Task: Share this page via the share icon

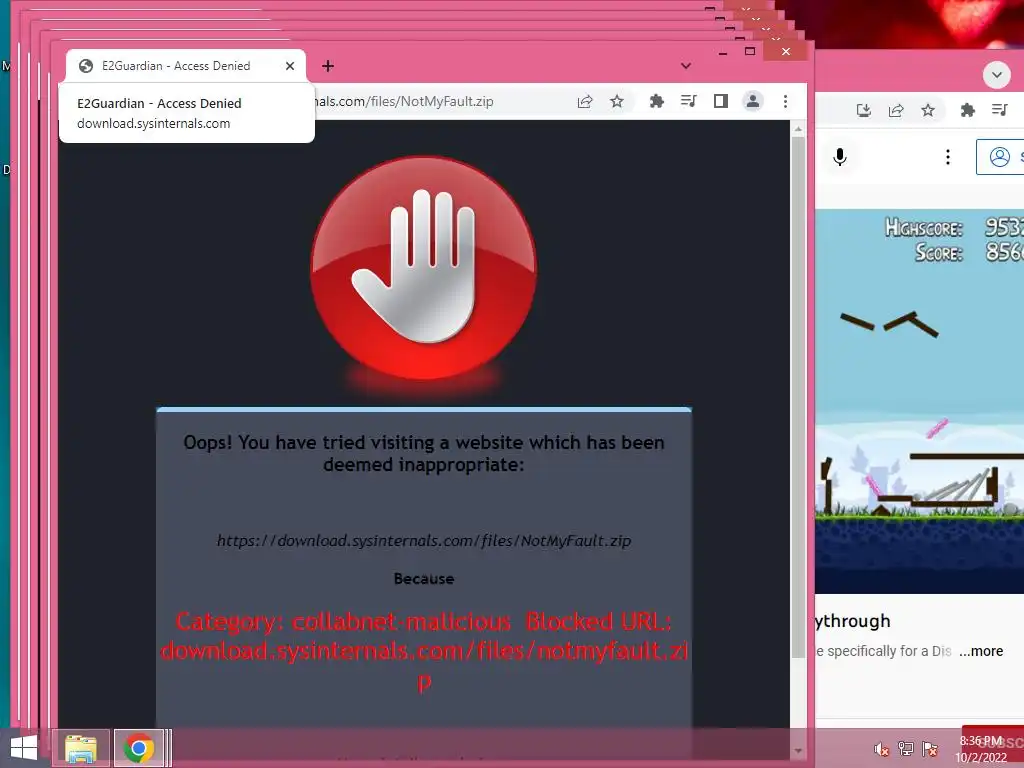Action: [x=584, y=101]
